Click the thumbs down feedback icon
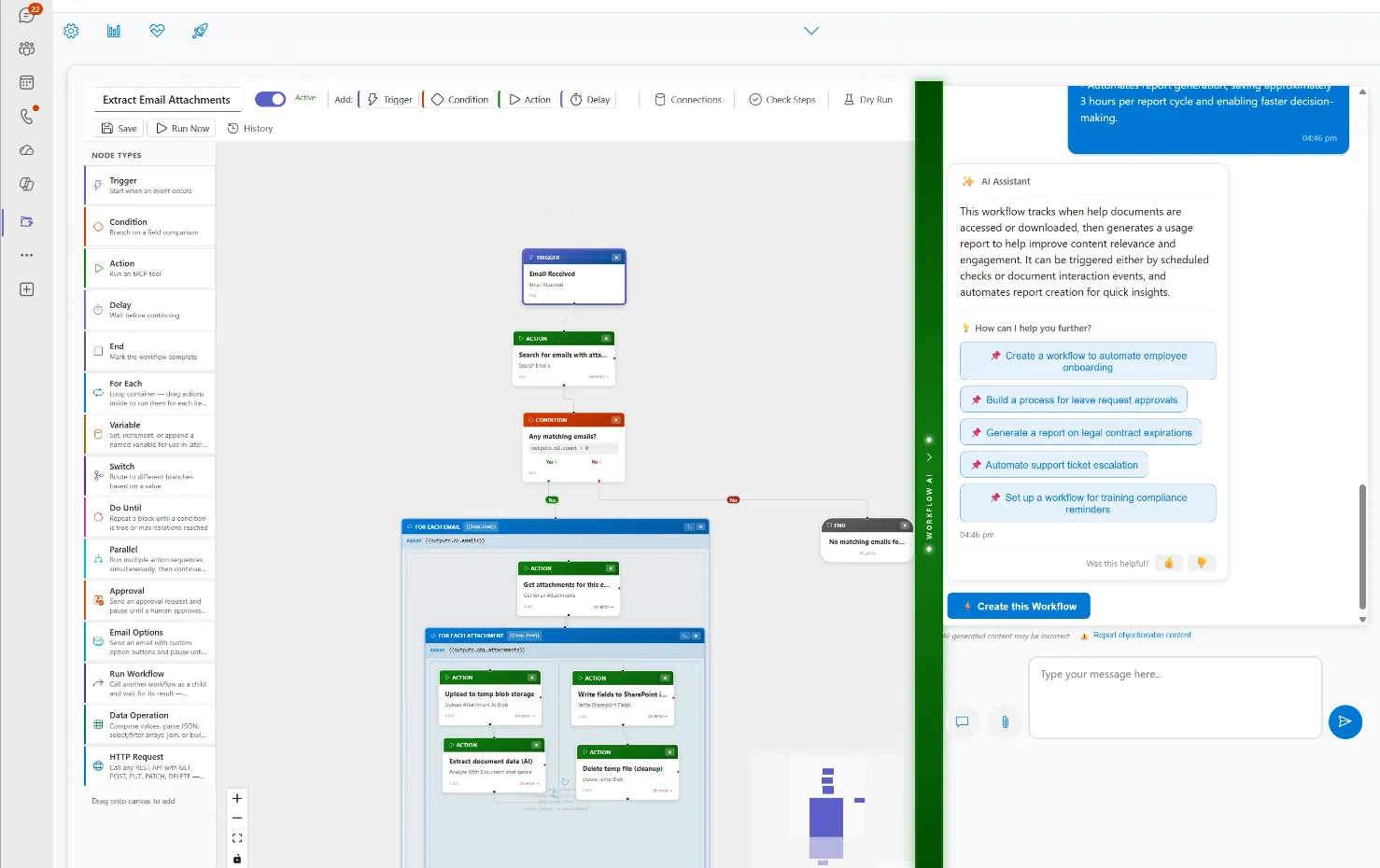This screenshot has height=868, width=1380. tap(1202, 563)
